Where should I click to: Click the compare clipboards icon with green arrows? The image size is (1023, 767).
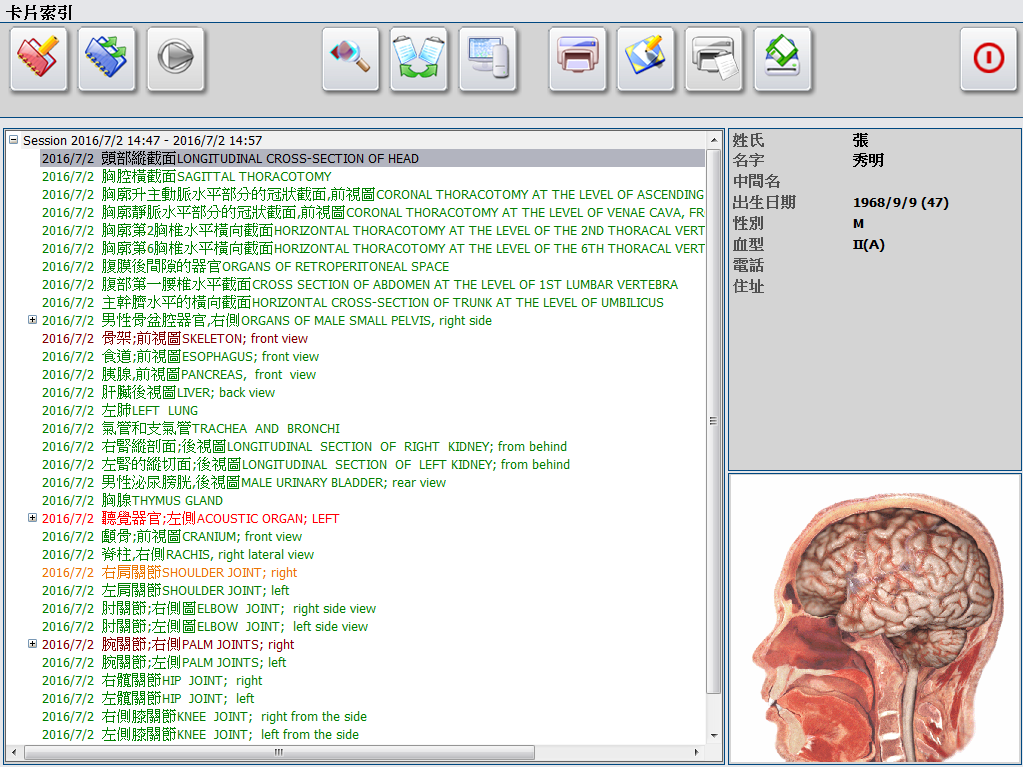419,59
